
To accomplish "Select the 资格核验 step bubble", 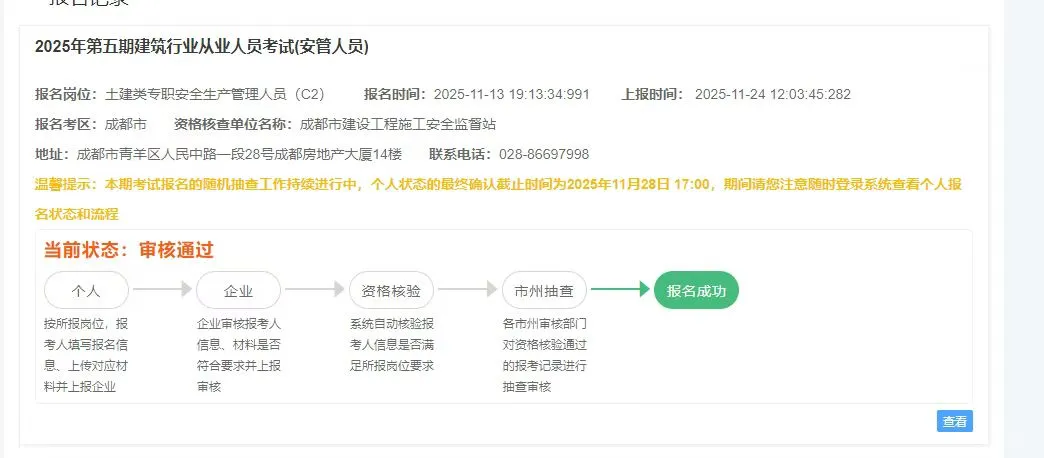I will 391,290.
